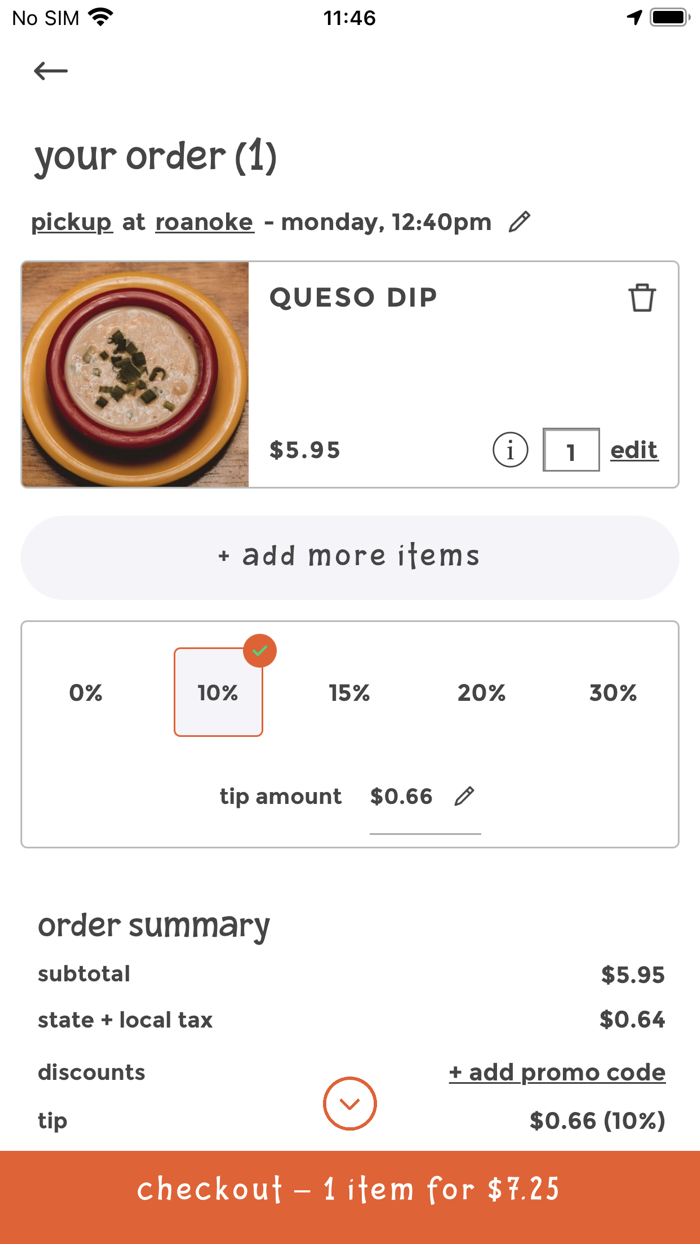700x1244 pixels.
Task: Change the roanoke pickup location
Action: coord(204,222)
